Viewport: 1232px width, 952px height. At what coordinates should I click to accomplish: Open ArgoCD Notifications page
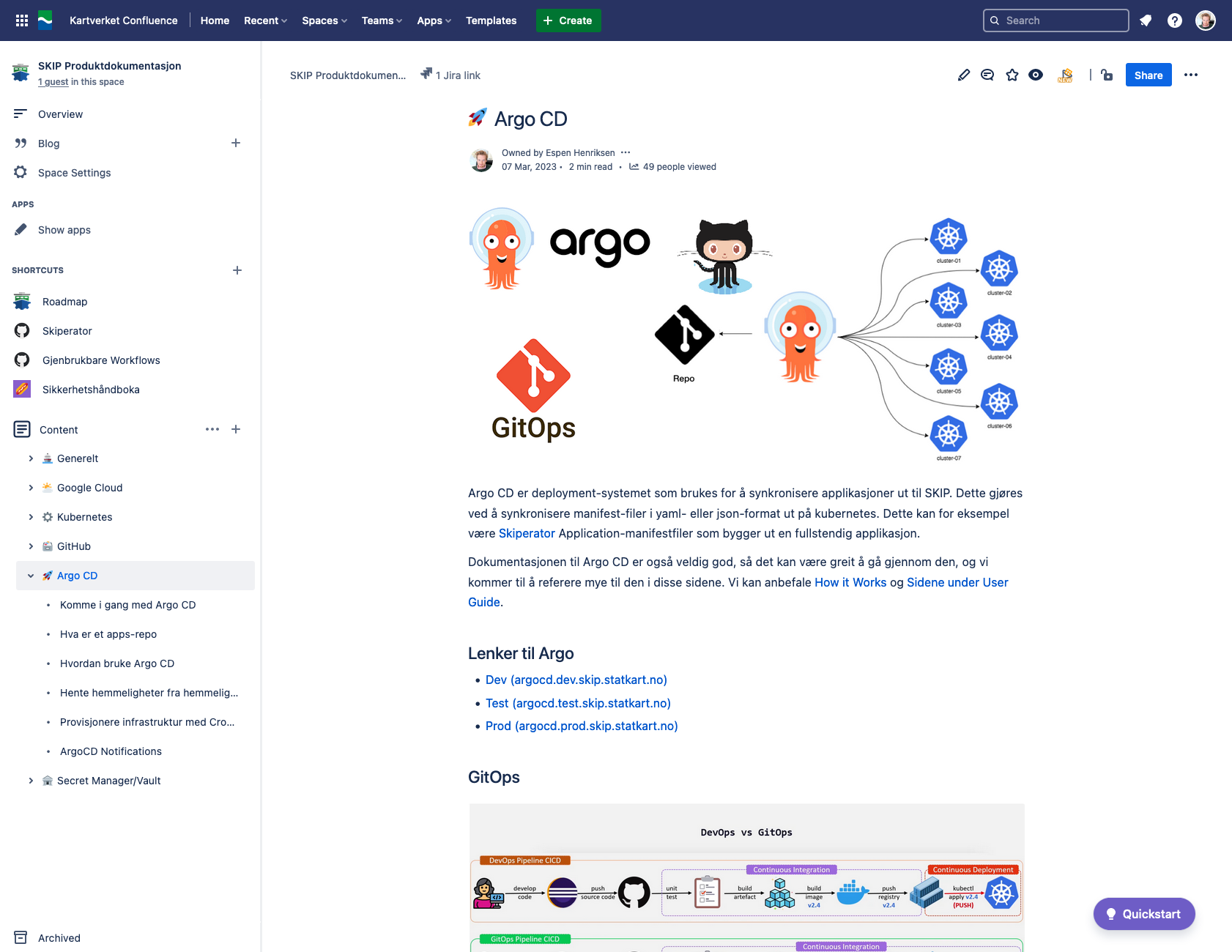(111, 751)
